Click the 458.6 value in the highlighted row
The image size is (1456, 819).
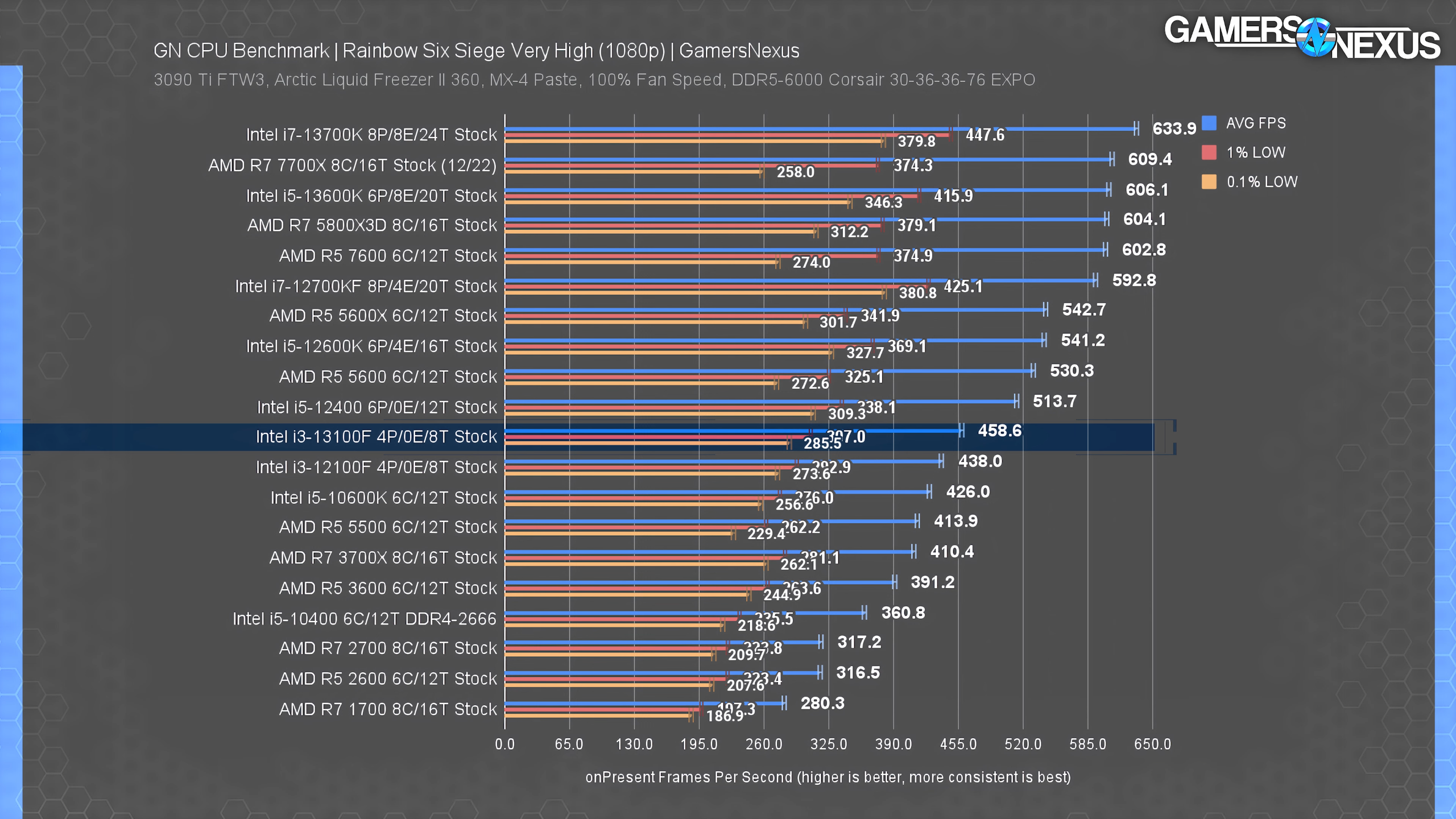[x=999, y=431]
